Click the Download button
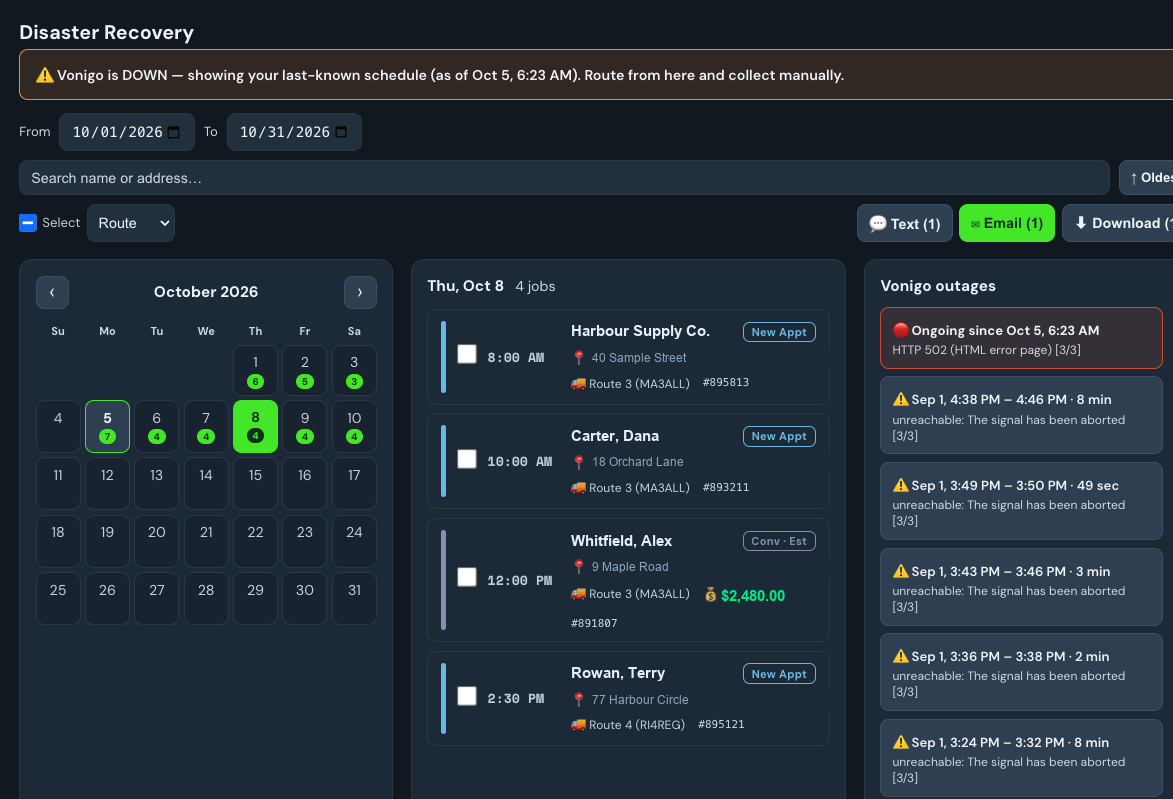This screenshot has height=799, width=1173. coord(1118,223)
